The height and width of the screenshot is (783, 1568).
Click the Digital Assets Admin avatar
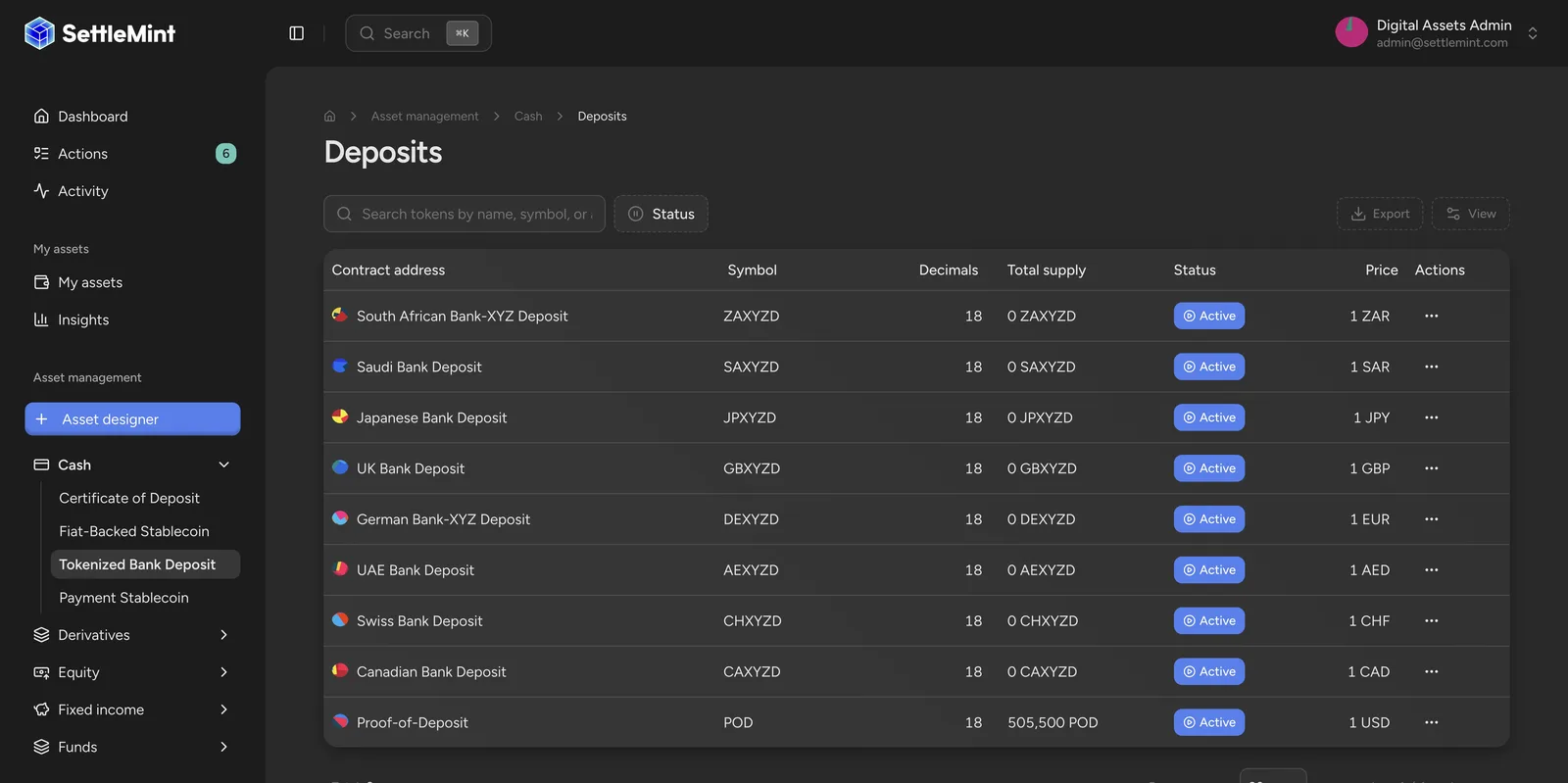click(1351, 32)
